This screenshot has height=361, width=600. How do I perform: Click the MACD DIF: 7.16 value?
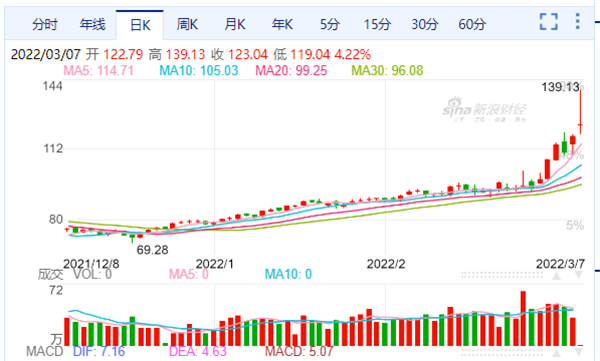tap(99, 351)
